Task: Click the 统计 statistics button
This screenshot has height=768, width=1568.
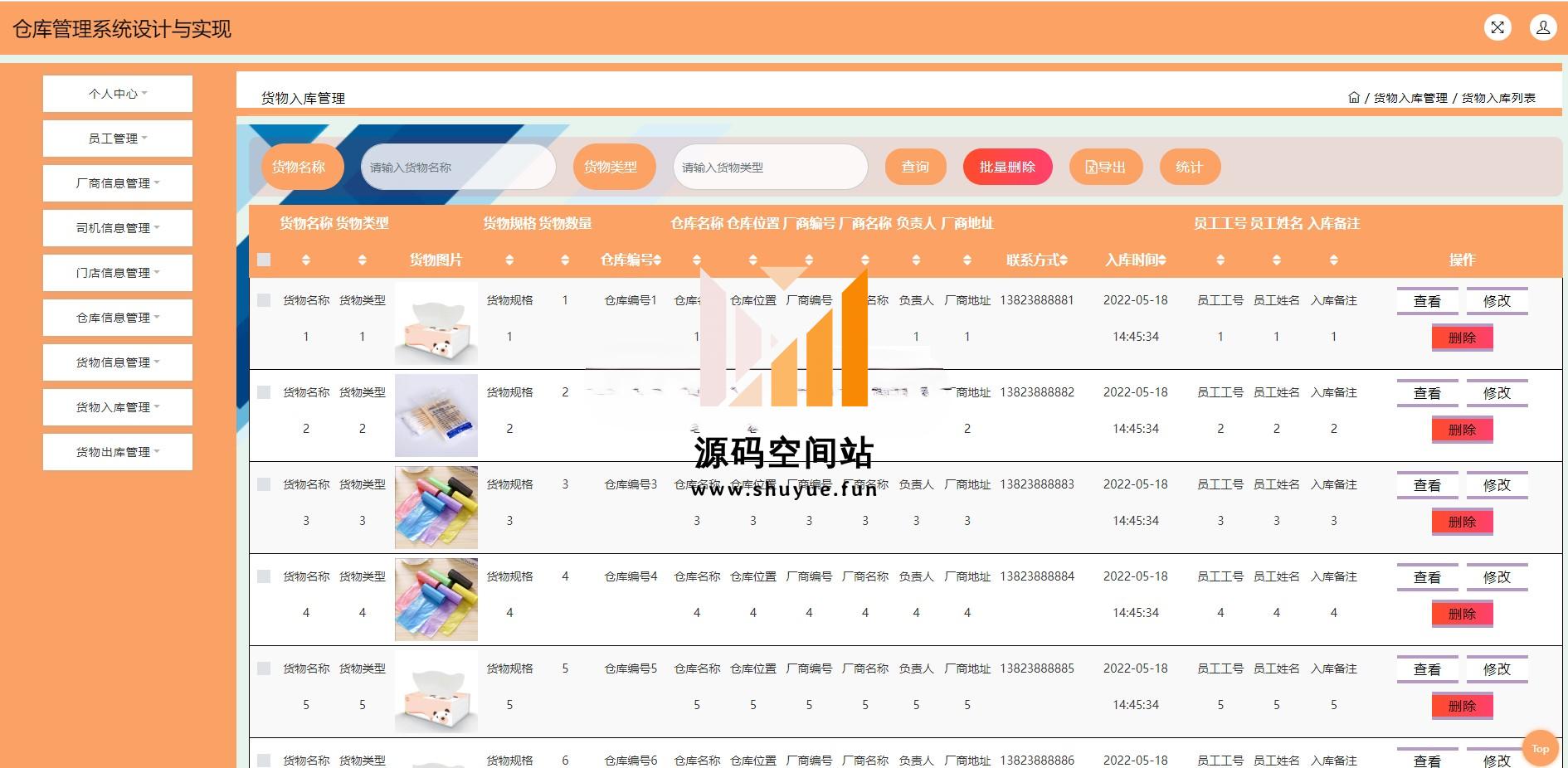Action: pos(1190,167)
